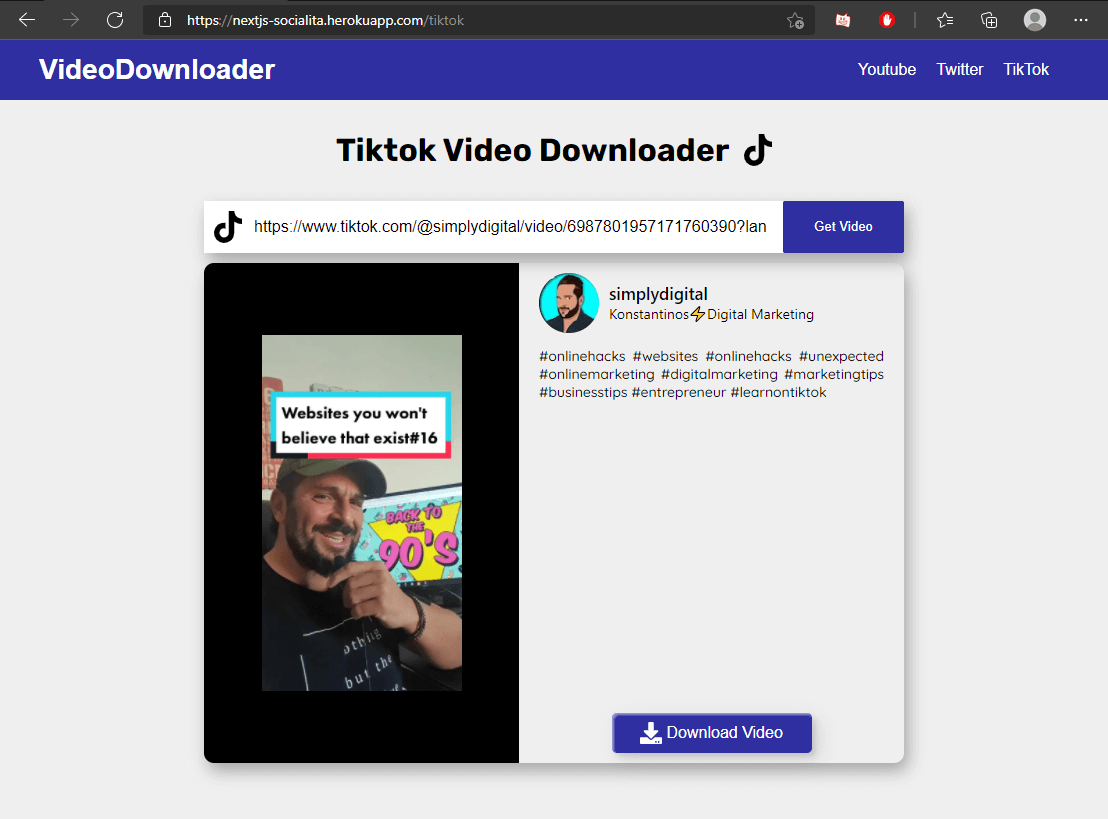Add page to favorites star icon
The height and width of the screenshot is (819, 1108).
coord(795,20)
